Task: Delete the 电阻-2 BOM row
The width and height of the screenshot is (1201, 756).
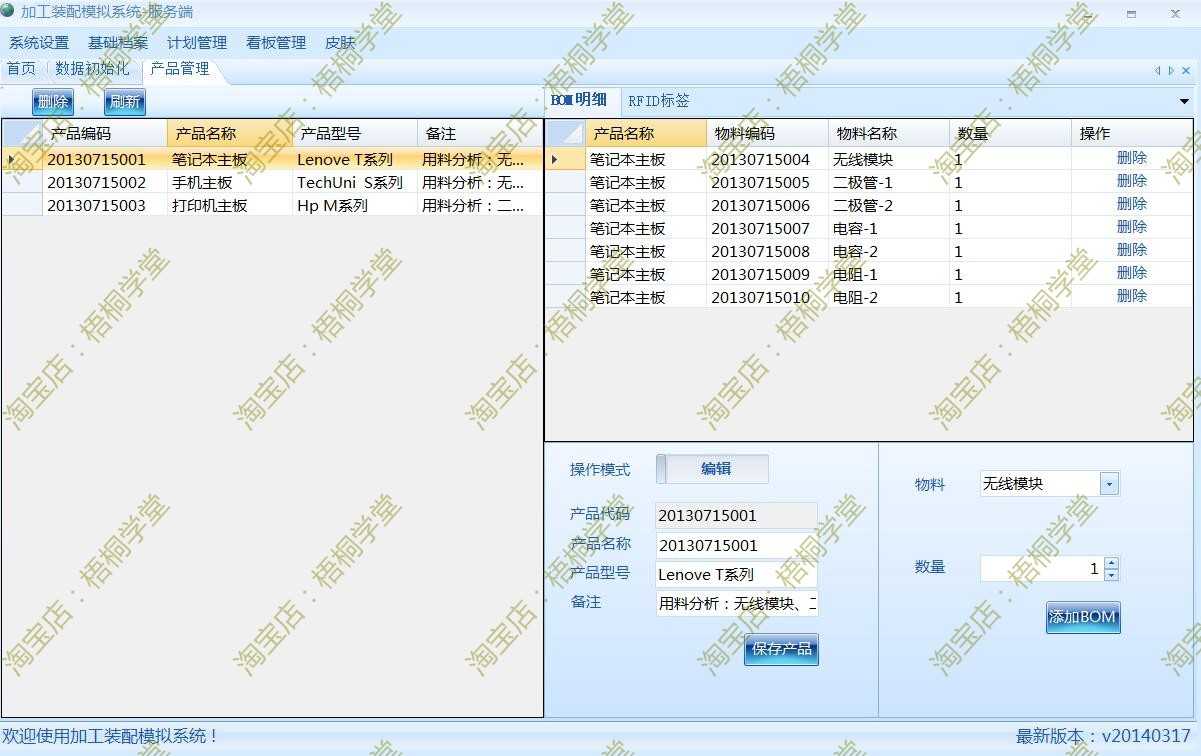Action: point(1131,296)
